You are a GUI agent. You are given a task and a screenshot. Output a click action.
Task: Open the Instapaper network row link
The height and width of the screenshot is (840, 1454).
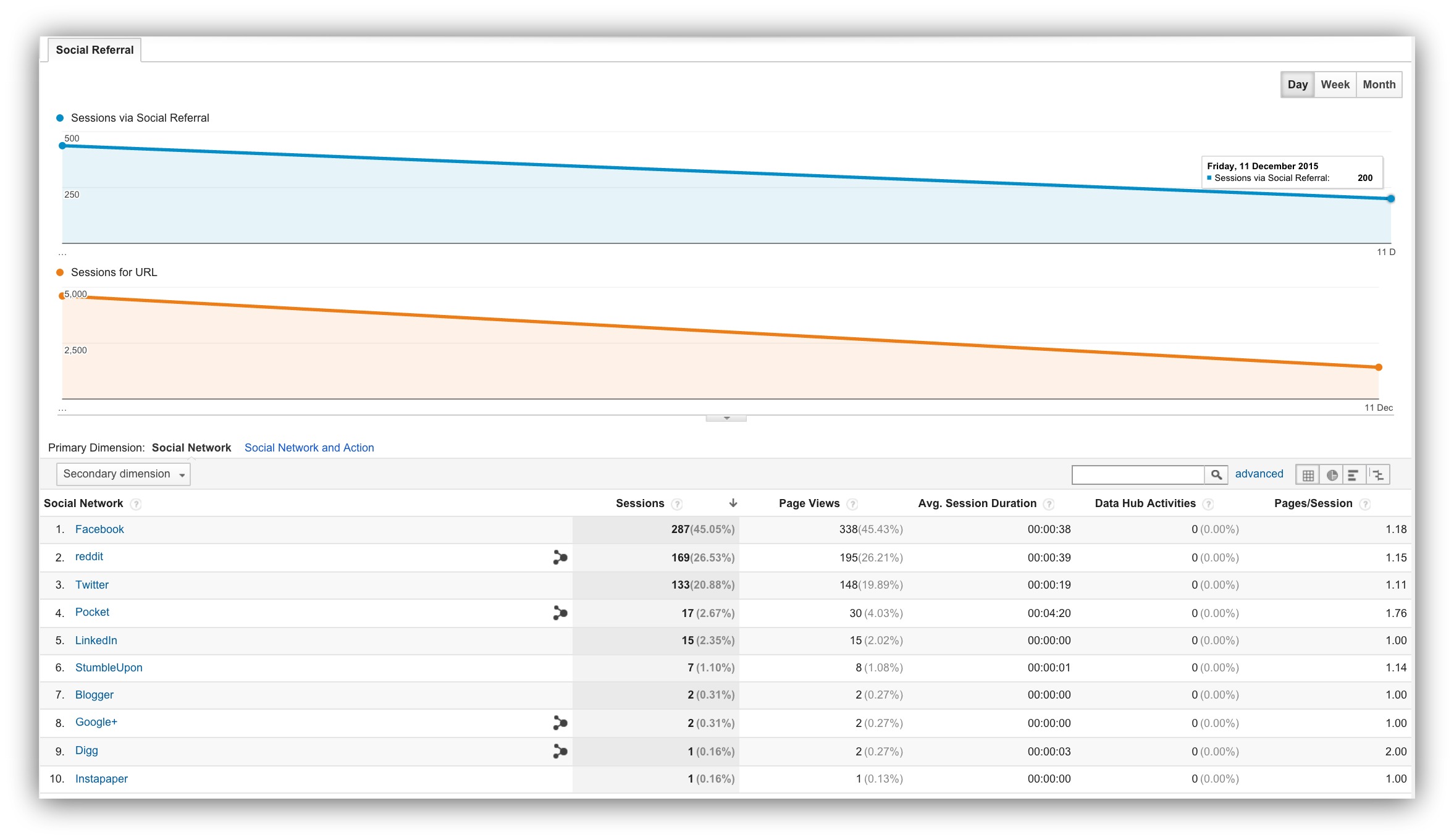click(x=101, y=779)
